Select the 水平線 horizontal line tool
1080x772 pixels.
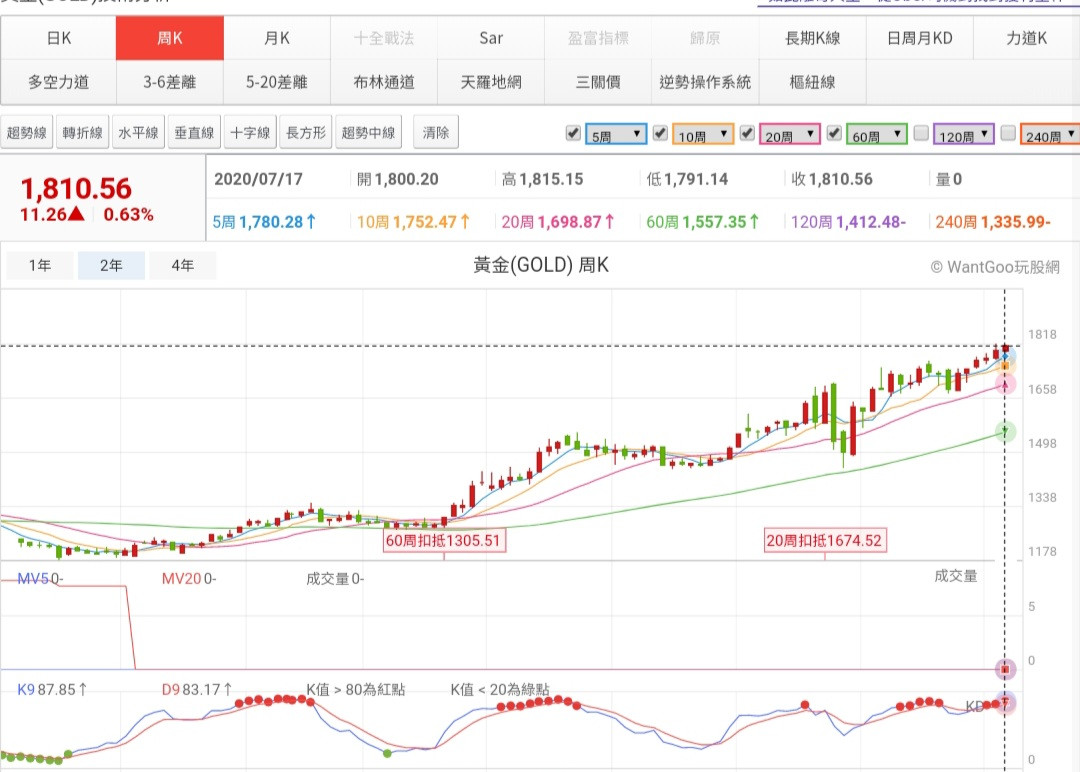(139, 133)
